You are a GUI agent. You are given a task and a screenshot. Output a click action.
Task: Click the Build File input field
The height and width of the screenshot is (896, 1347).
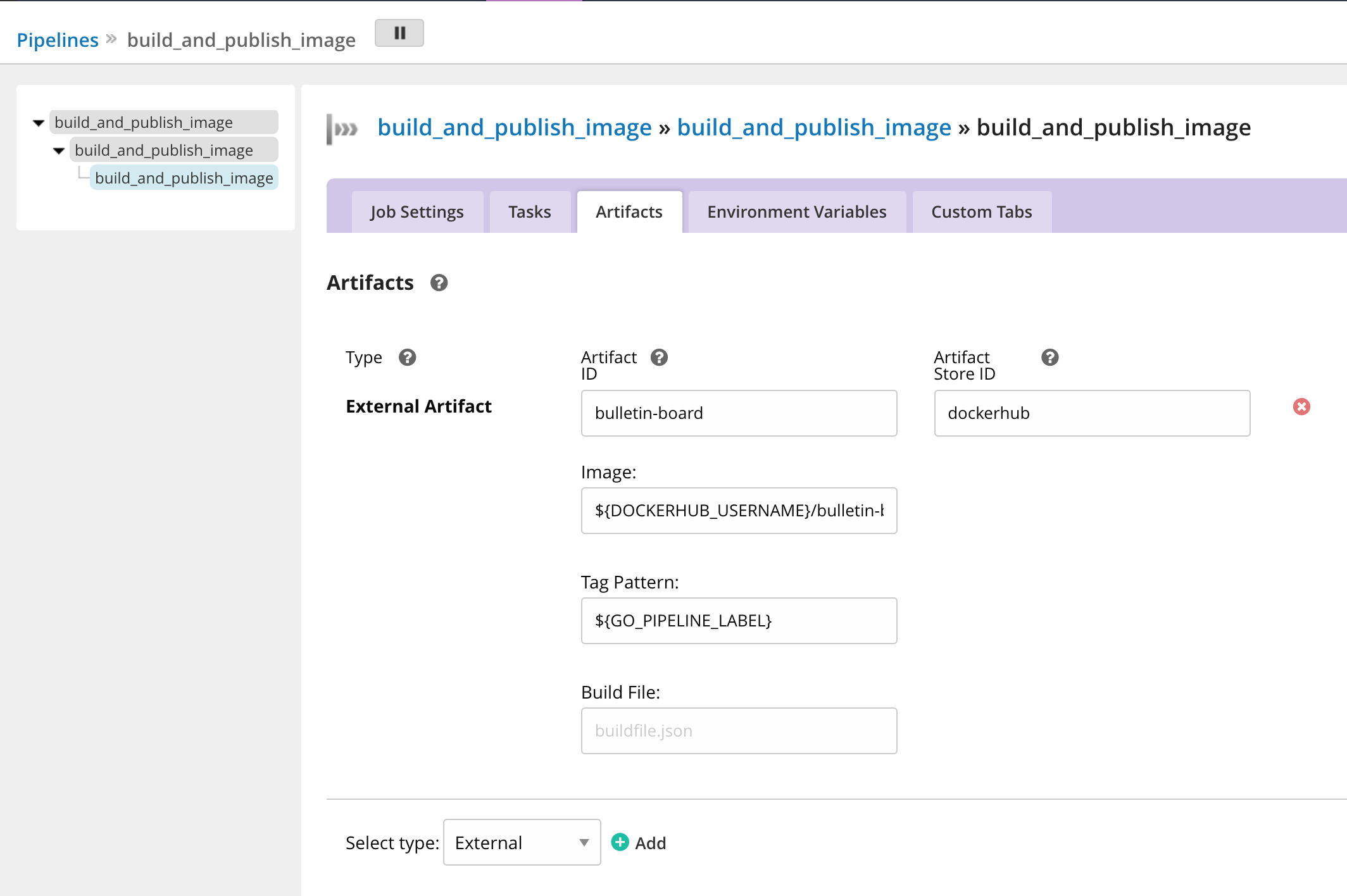738,731
